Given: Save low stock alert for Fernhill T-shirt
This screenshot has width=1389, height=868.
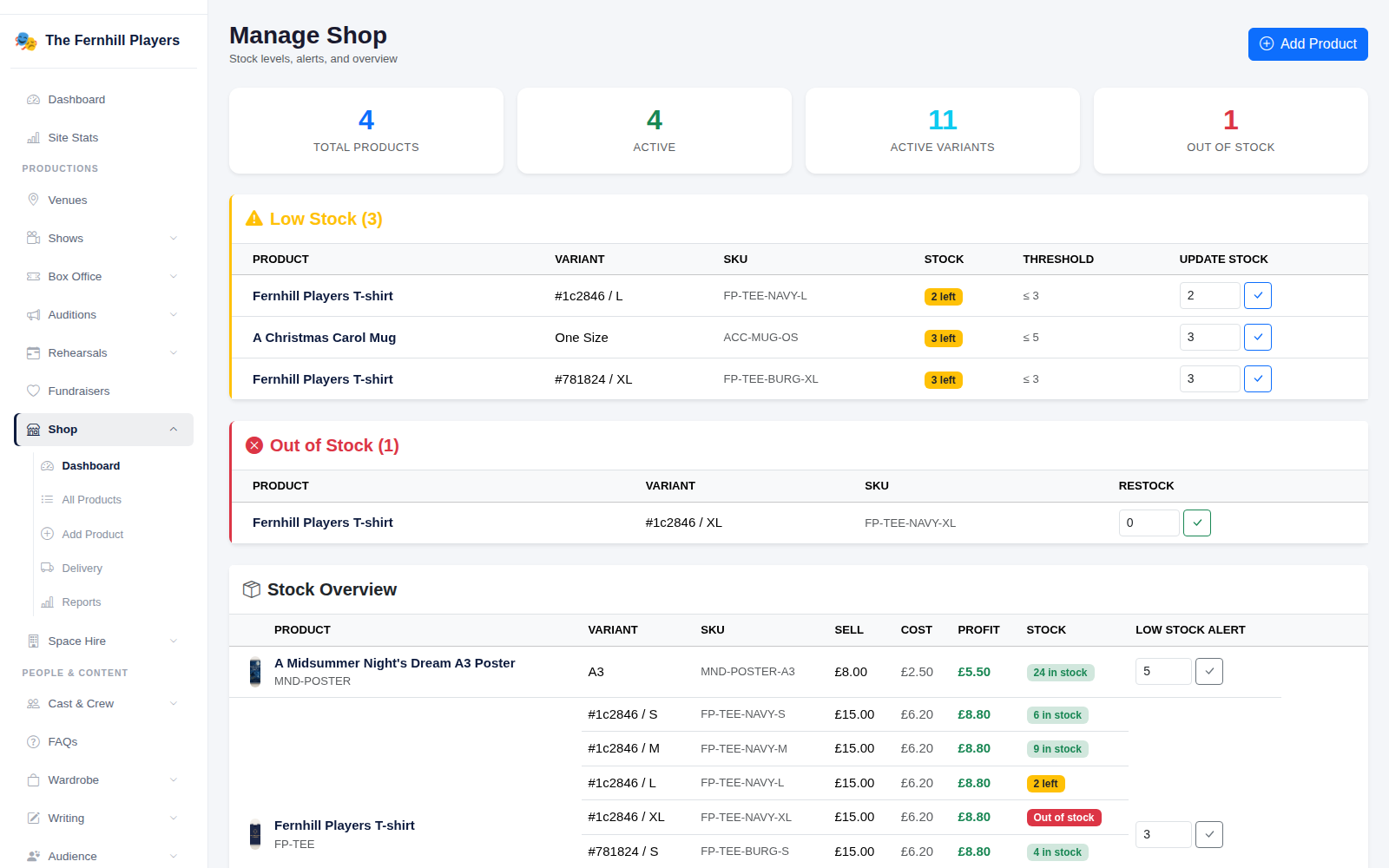Looking at the screenshot, I should pyautogui.click(x=1209, y=835).
